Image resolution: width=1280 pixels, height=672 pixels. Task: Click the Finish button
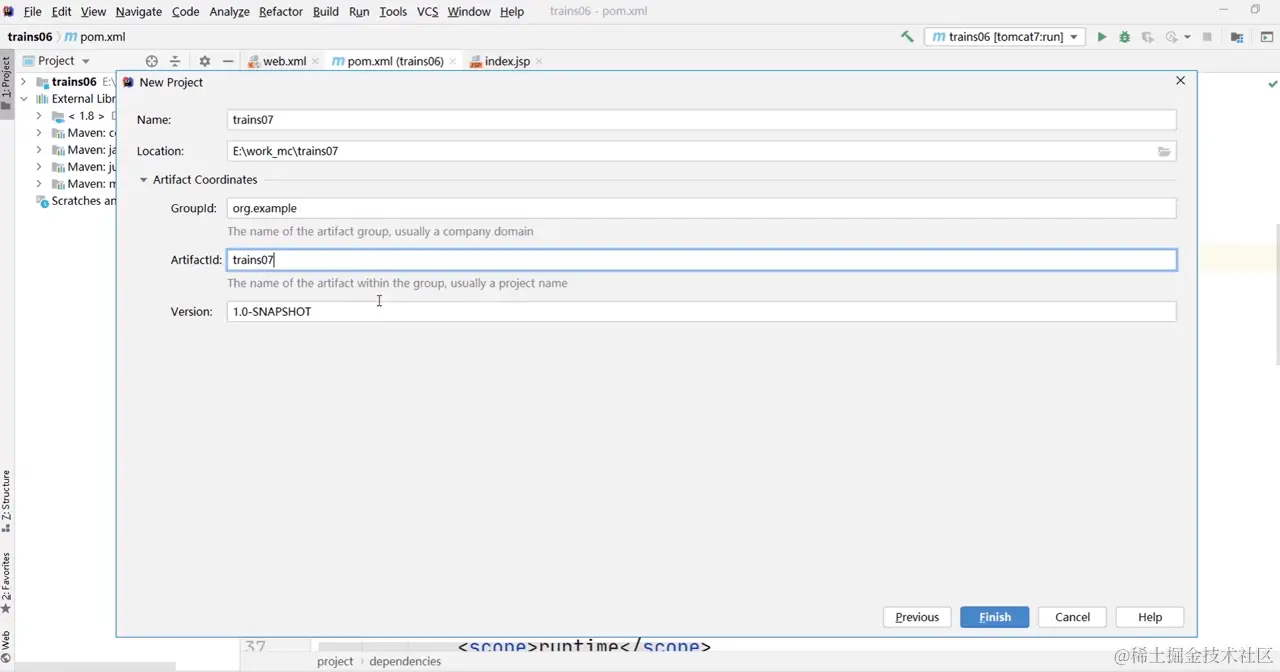pos(995,617)
